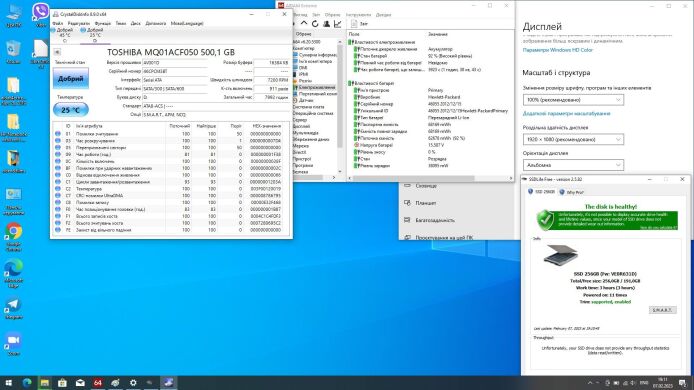Select the row 0C Кількість включень
The width and height of the screenshot is (694, 390).
tap(171, 161)
